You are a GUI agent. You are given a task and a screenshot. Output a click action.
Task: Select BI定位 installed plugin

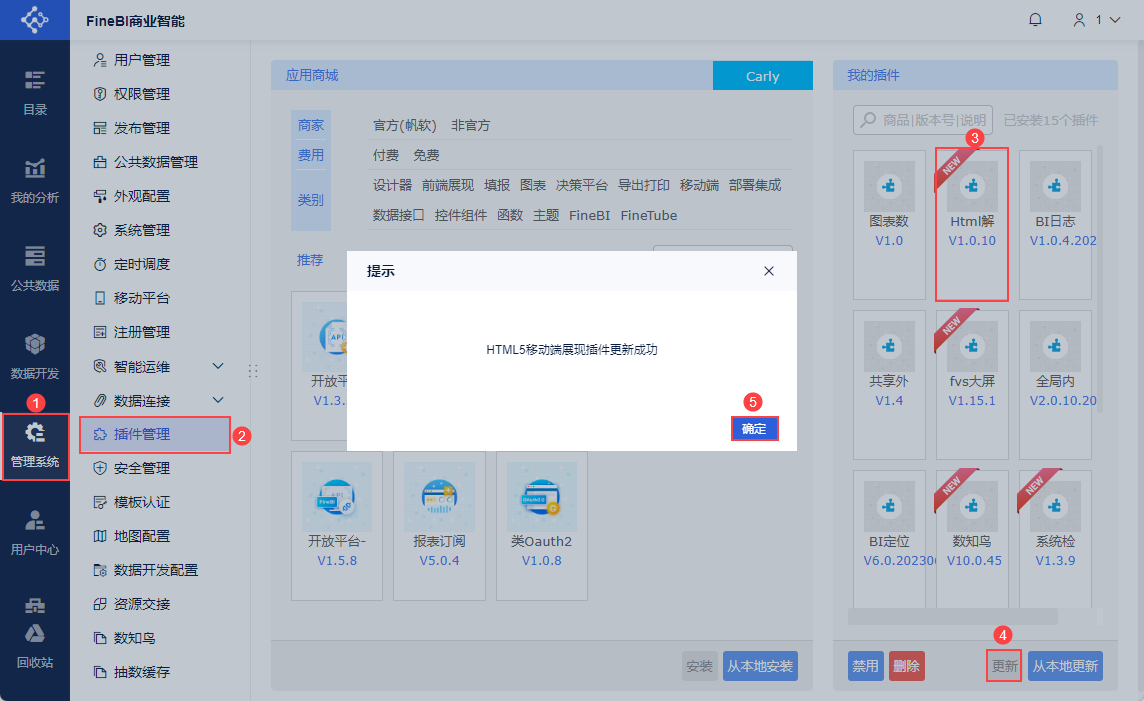(x=889, y=540)
